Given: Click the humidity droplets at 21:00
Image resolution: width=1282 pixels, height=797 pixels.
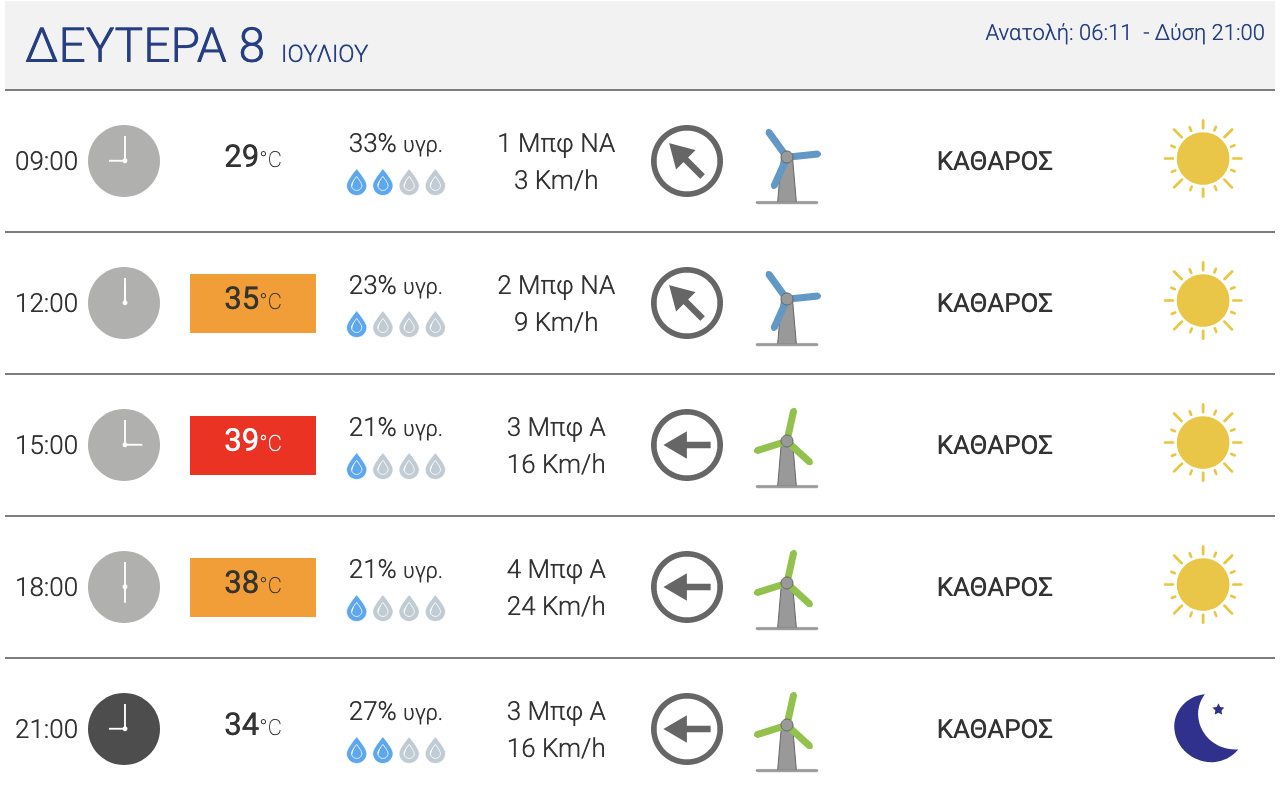Looking at the screenshot, I should 396,751.
